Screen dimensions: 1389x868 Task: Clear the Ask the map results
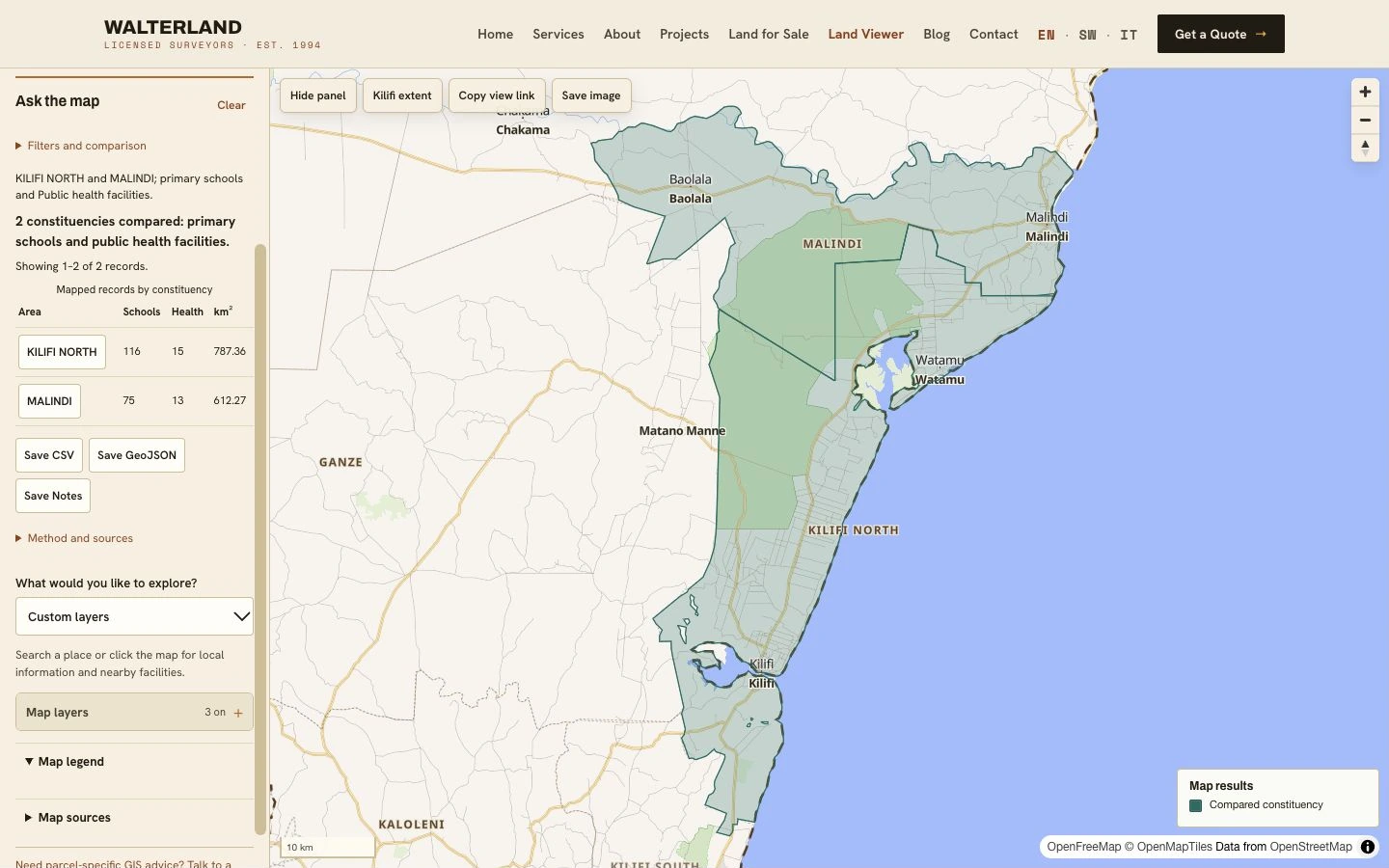pos(231,105)
